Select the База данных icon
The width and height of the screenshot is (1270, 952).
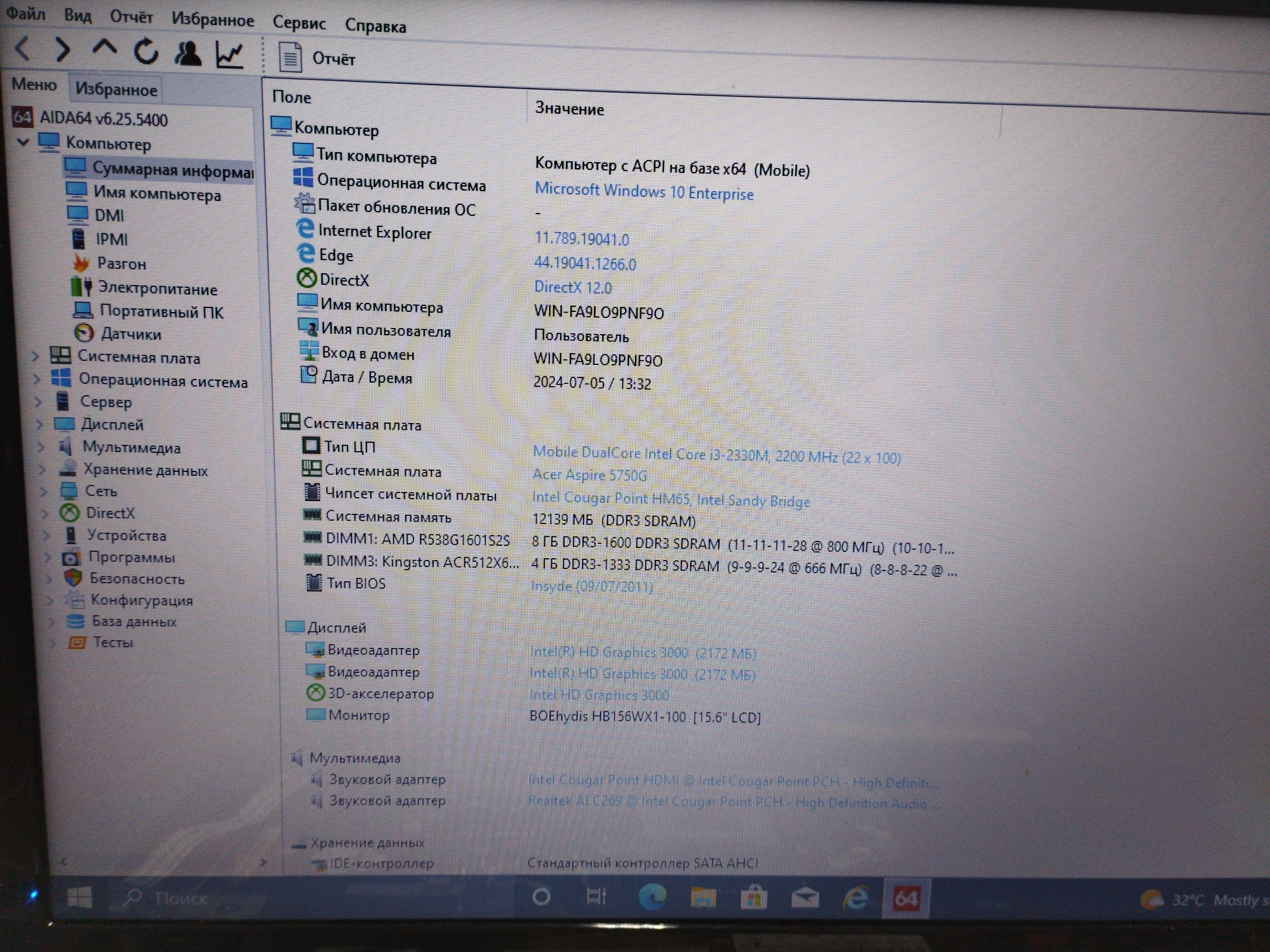pyautogui.click(x=76, y=621)
